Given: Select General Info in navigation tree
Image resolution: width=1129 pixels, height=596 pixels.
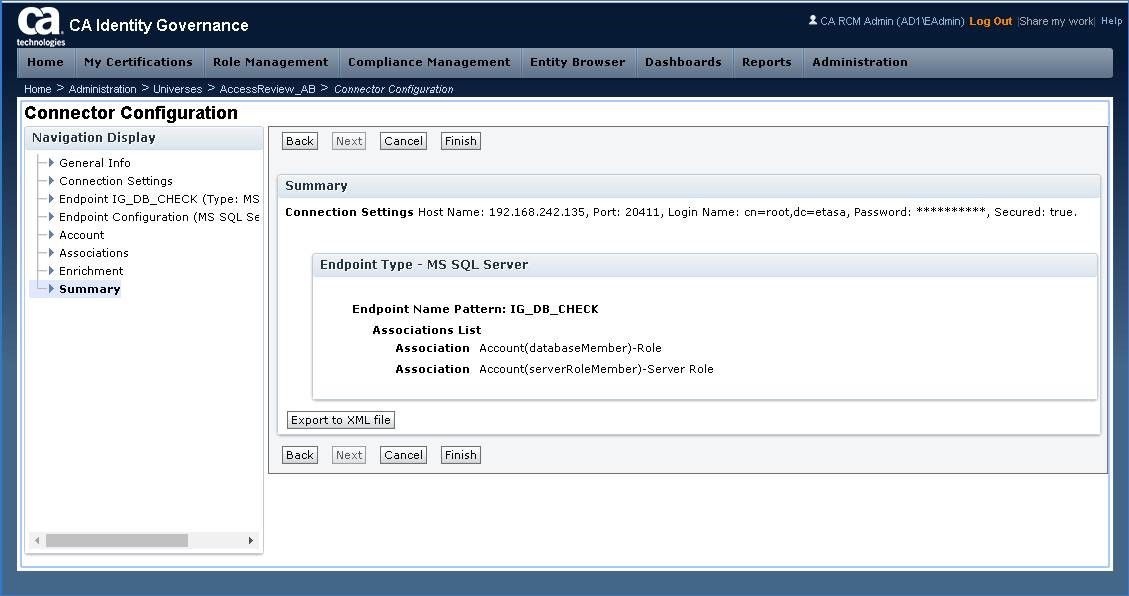Looking at the screenshot, I should tap(95, 163).
